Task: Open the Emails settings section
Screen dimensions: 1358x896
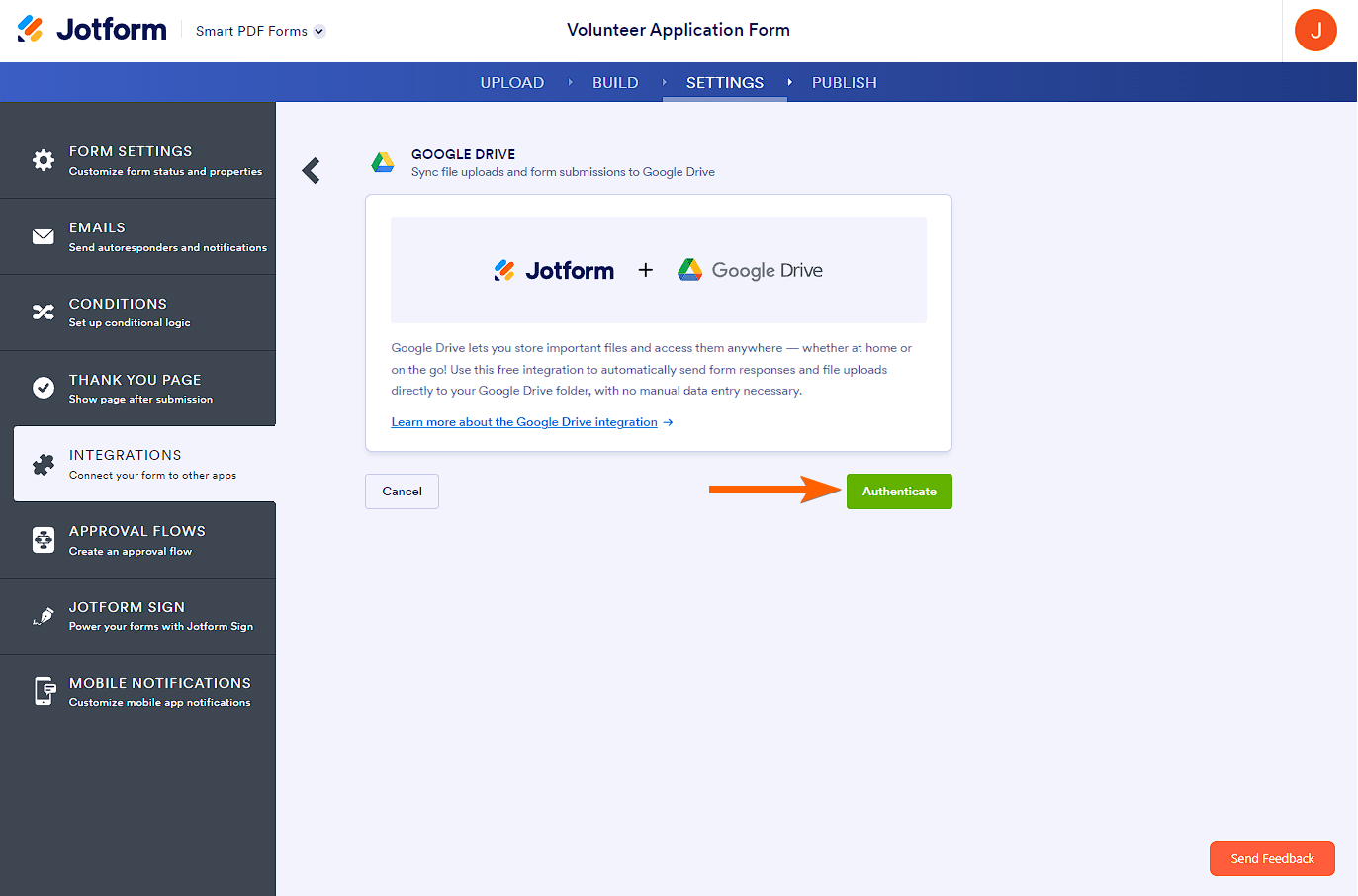Action: [138, 236]
